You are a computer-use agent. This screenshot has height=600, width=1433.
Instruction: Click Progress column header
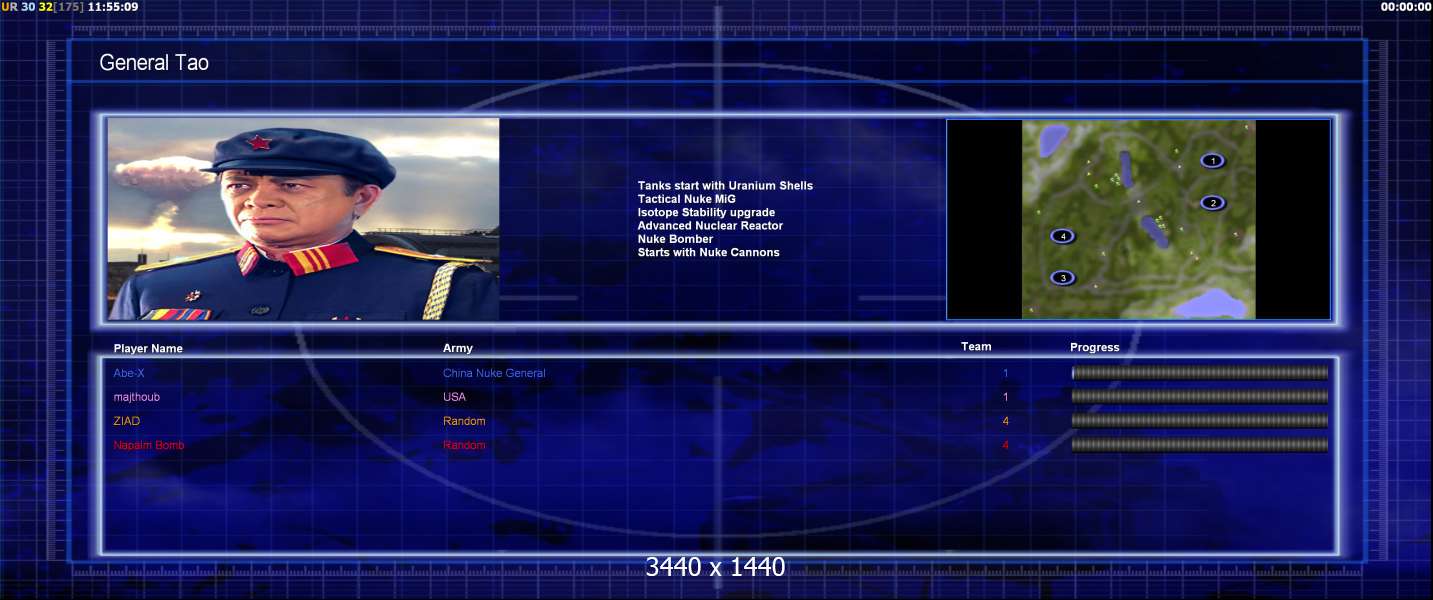click(1095, 348)
